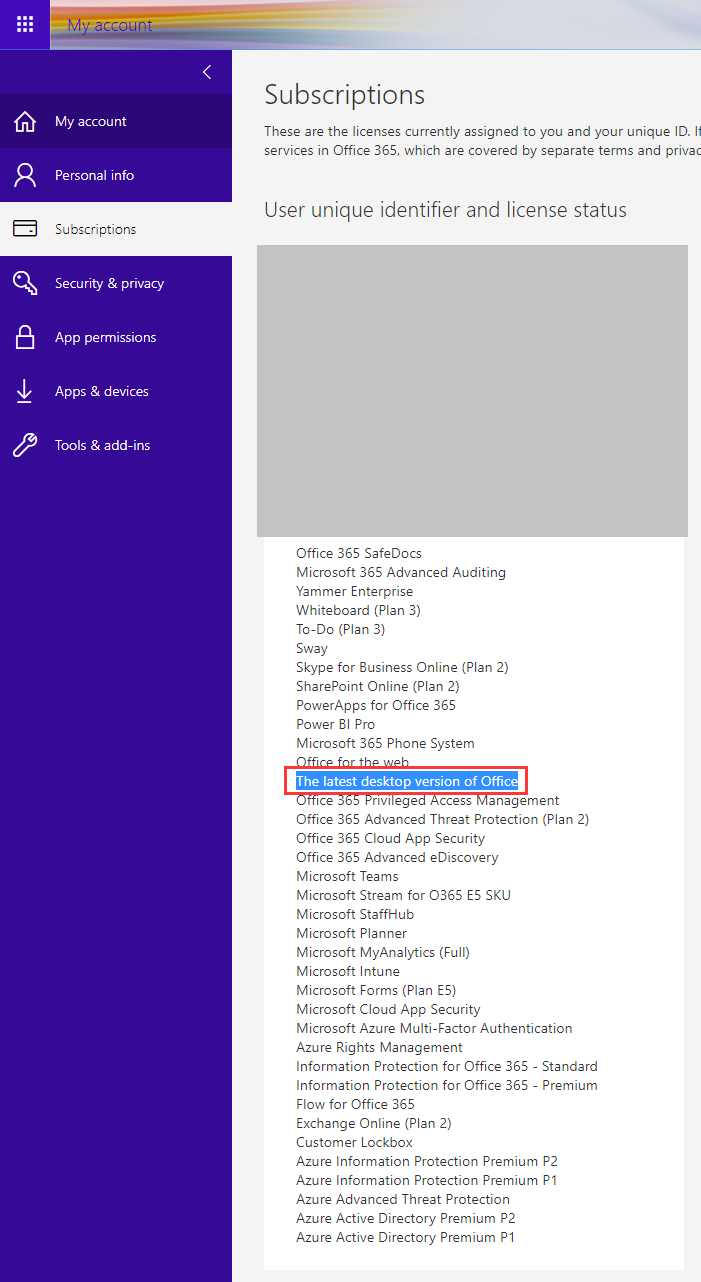
Task: Click Whiteboard (Plan 3) entry
Action: click(x=358, y=610)
